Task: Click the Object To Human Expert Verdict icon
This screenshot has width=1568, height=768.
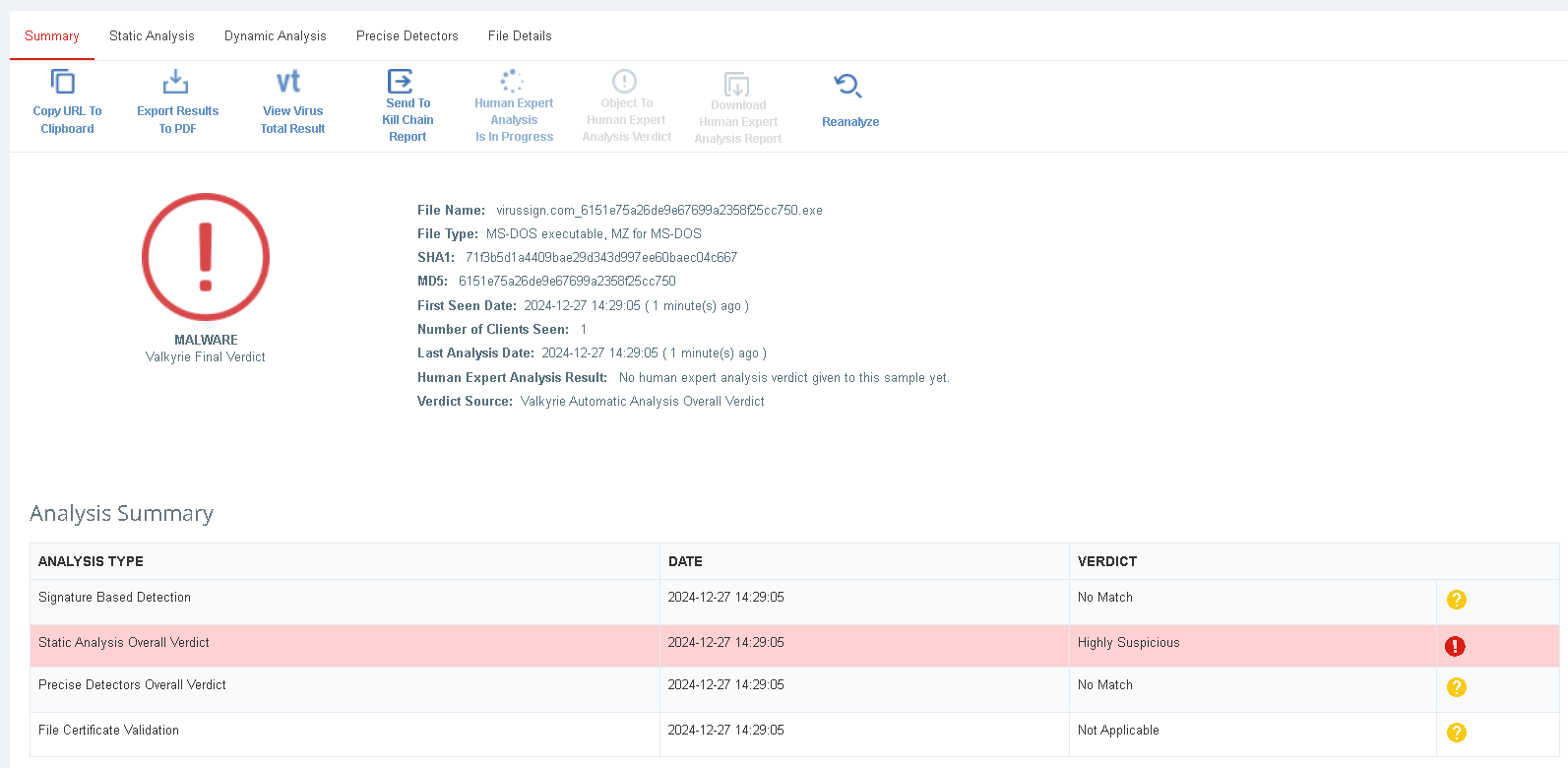Action: [x=625, y=81]
